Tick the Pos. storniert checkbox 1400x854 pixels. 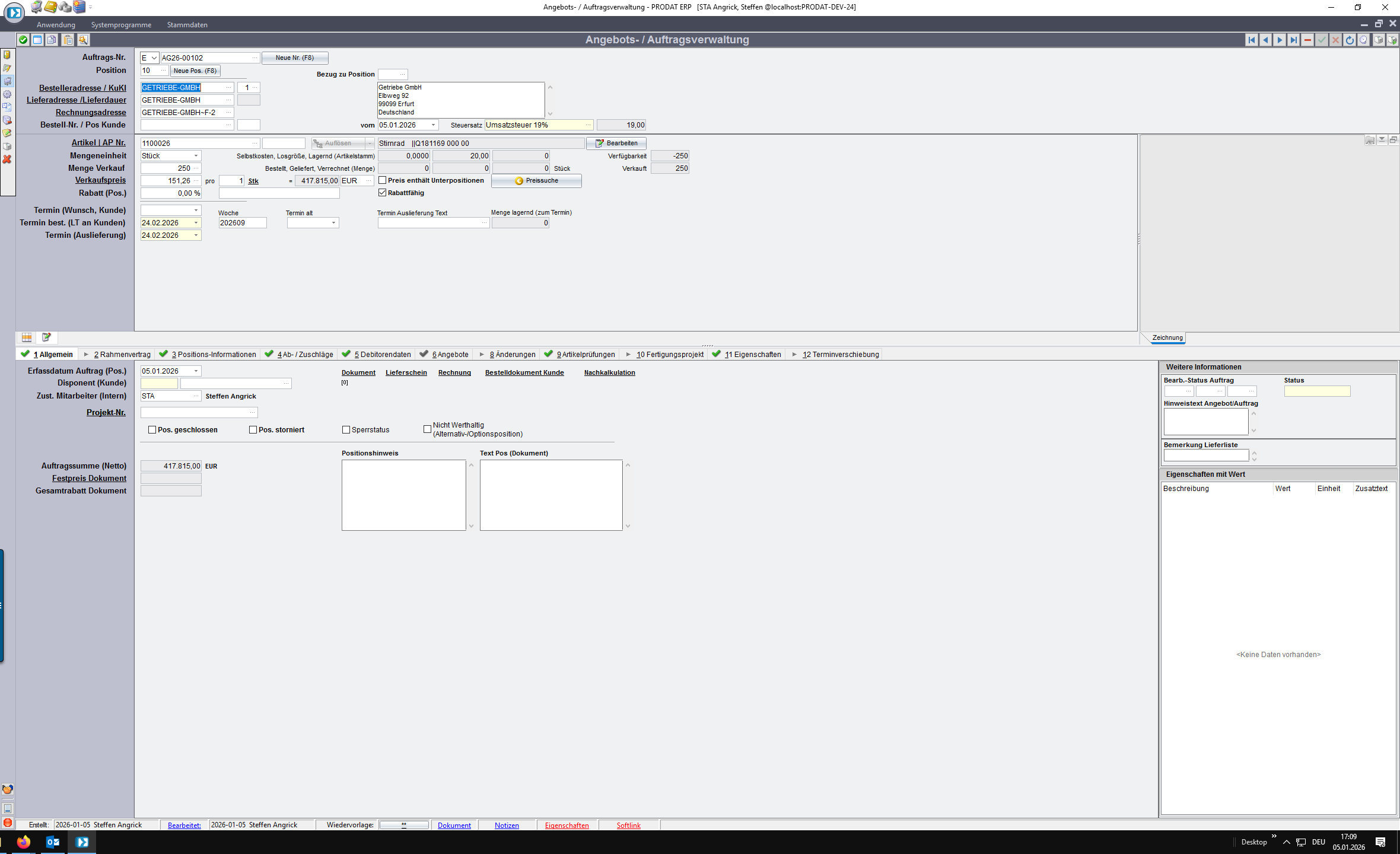253,430
